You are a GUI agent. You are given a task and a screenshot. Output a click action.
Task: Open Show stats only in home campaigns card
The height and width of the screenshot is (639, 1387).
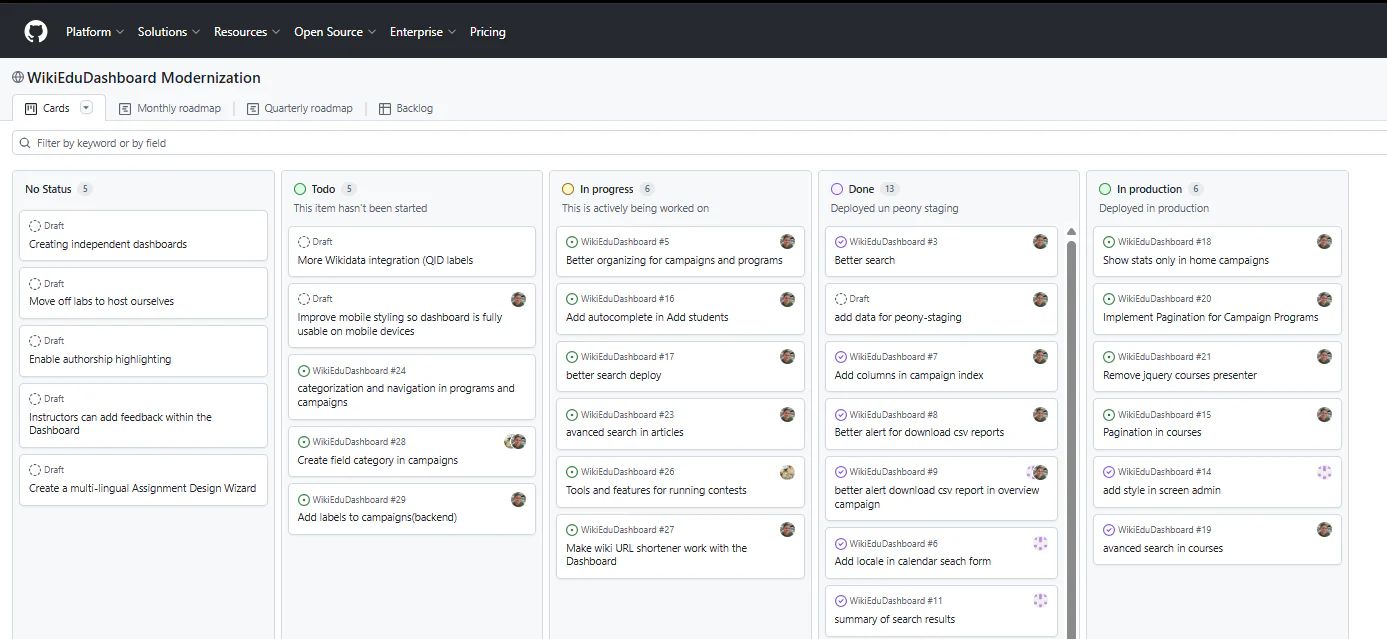click(1217, 251)
